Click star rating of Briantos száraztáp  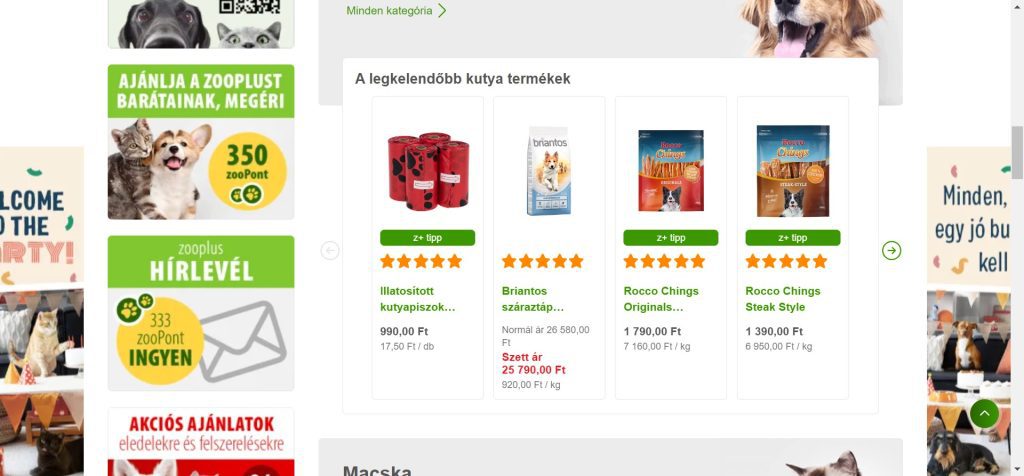543,261
